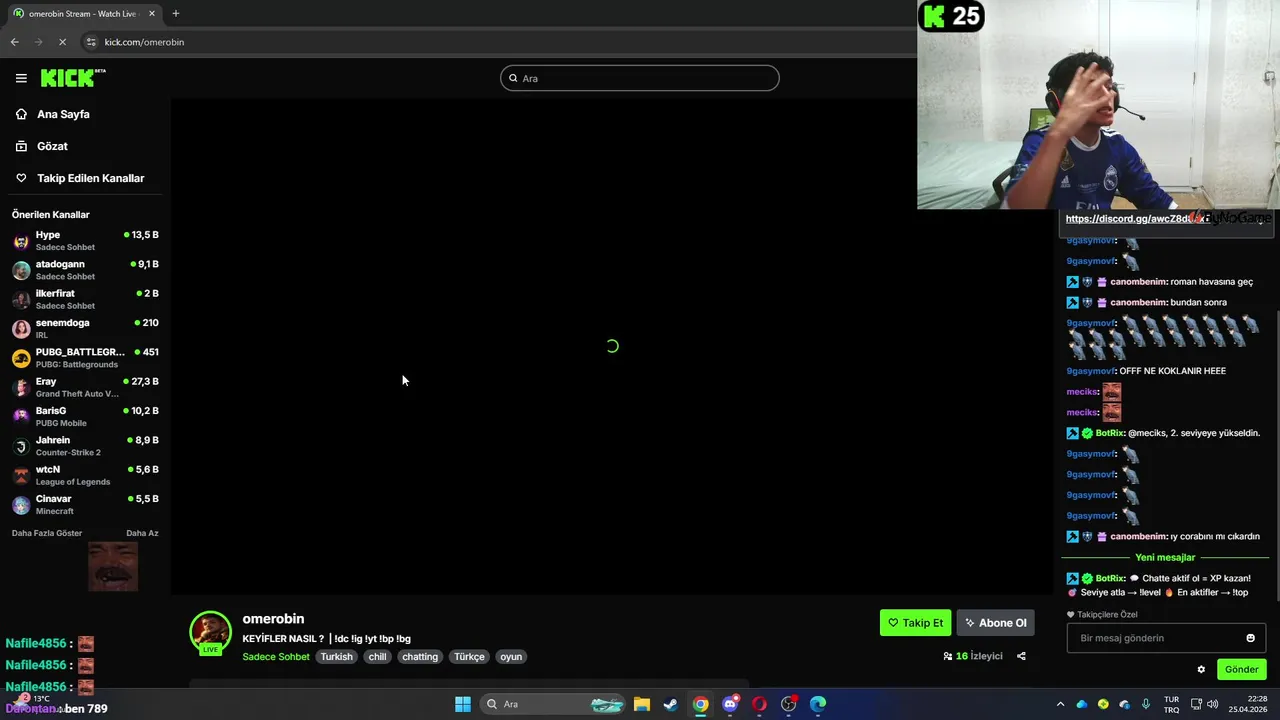Click the Windows taskbar search box
This screenshot has width=1280, height=720.
pos(553,704)
